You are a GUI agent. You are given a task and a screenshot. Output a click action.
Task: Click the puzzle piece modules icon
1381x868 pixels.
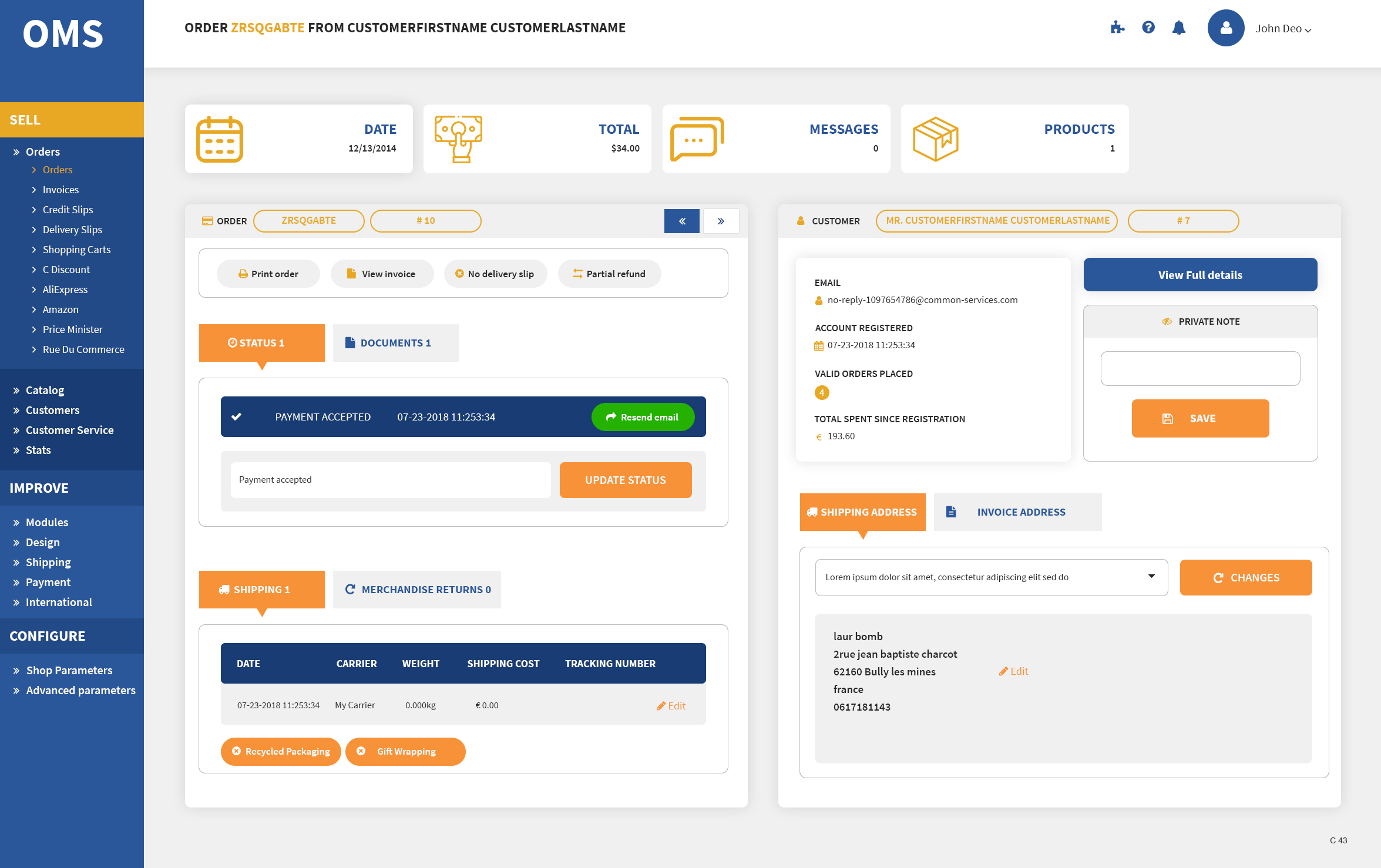[x=1117, y=28]
